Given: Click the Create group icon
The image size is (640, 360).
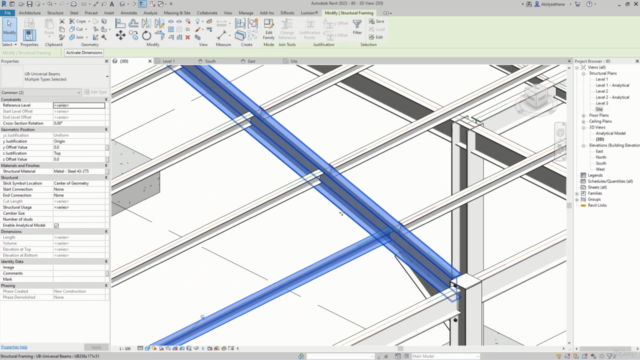Looking at the screenshot, I should (253, 23).
